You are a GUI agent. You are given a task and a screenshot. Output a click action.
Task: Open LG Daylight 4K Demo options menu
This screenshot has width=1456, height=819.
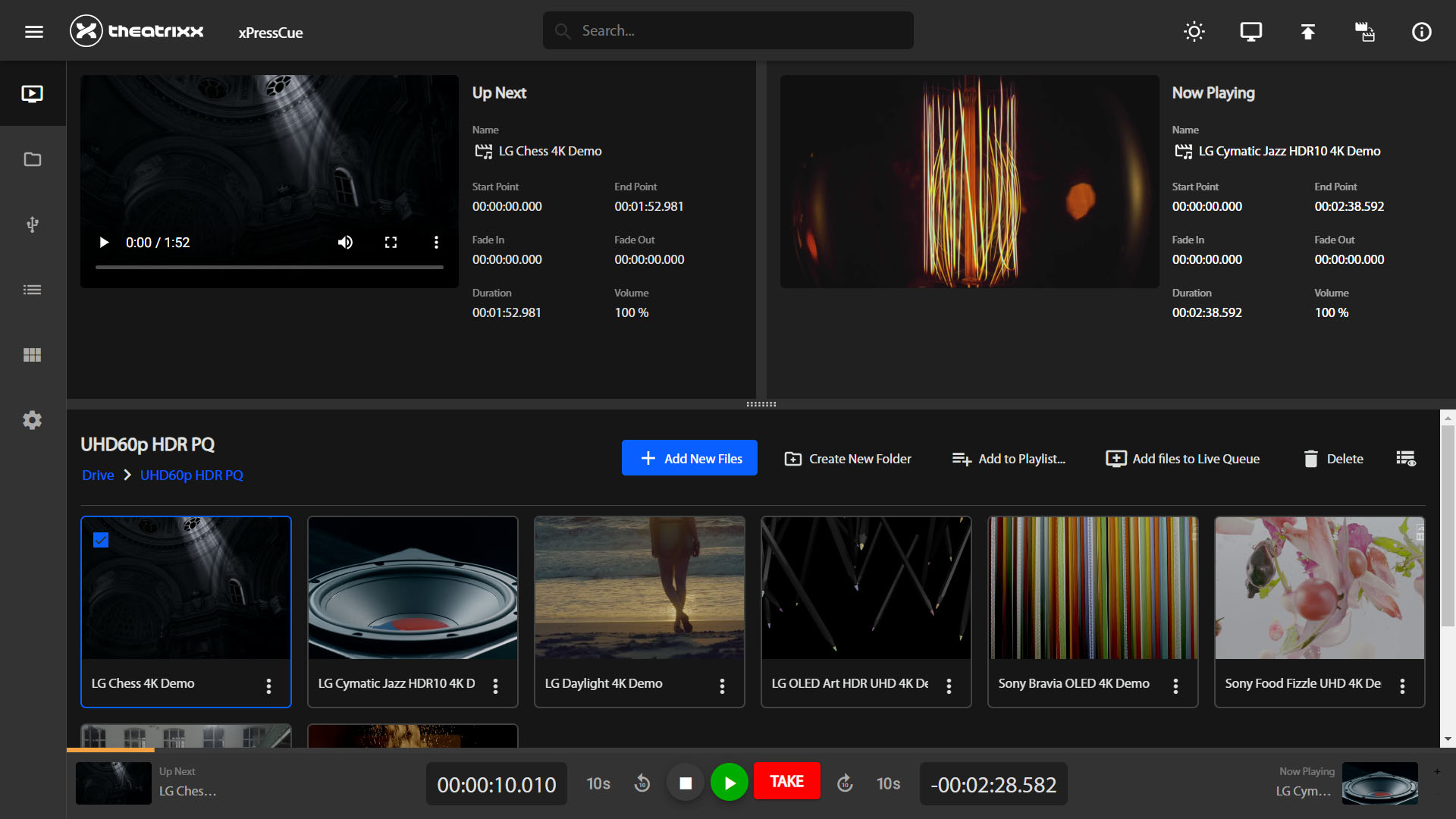coord(722,686)
